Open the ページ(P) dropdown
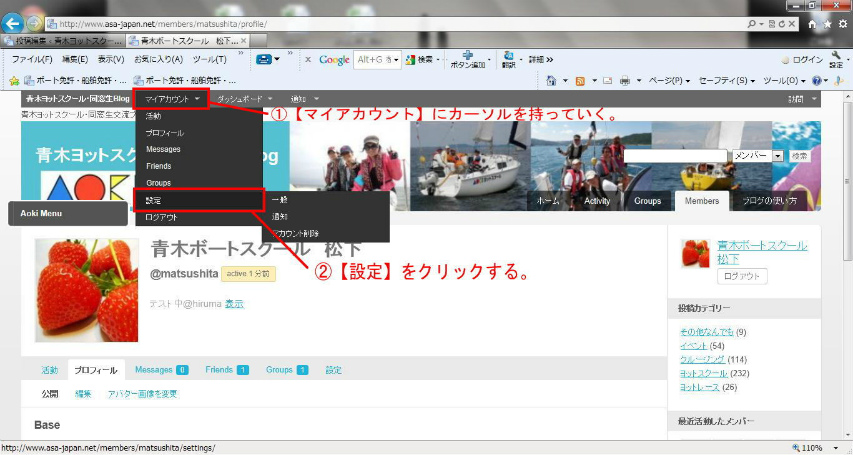 click(x=669, y=81)
